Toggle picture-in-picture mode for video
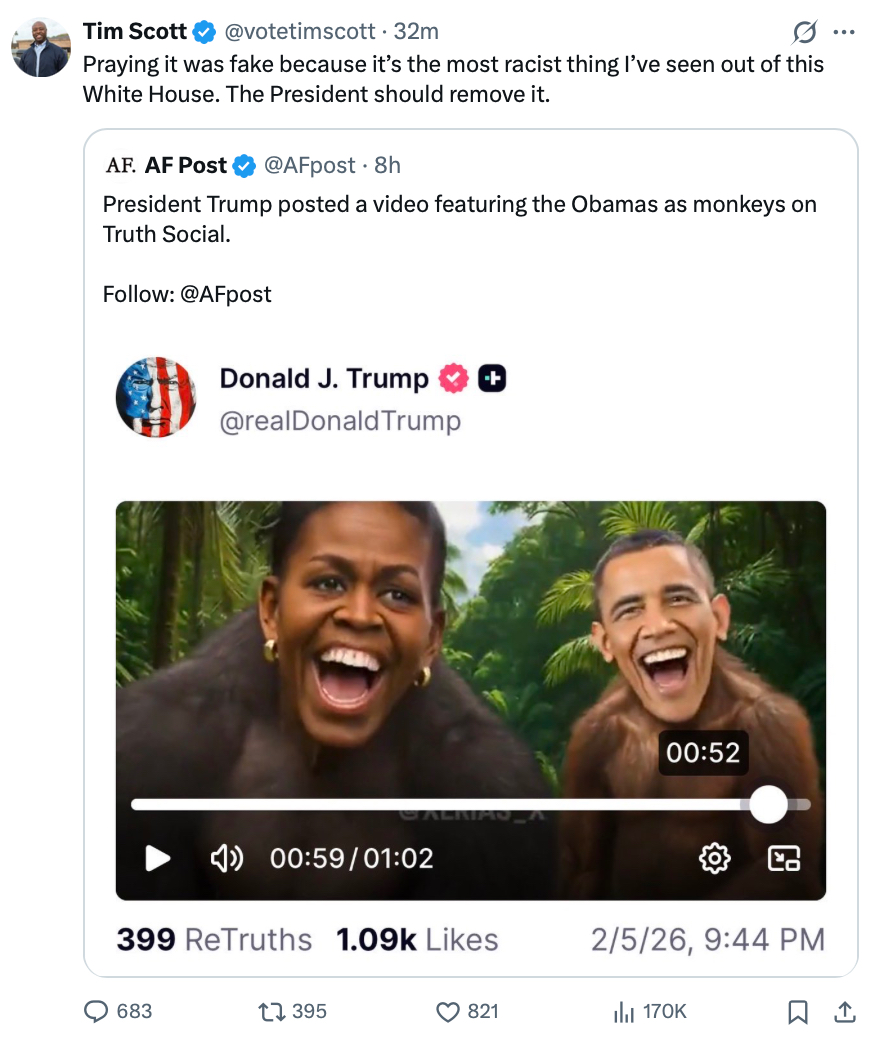Viewport: 872px width, 1042px height. click(x=783, y=857)
